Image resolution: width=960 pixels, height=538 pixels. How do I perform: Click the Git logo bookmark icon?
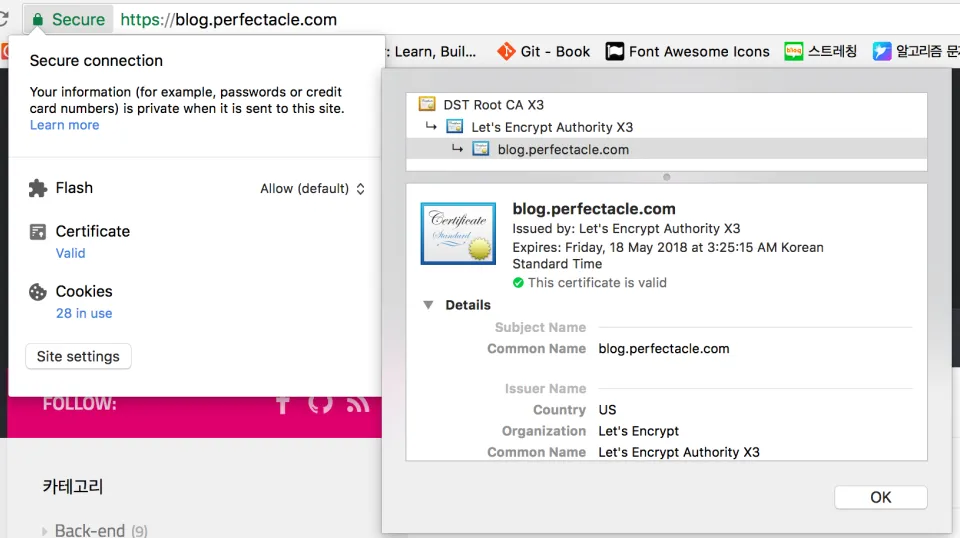pos(506,51)
